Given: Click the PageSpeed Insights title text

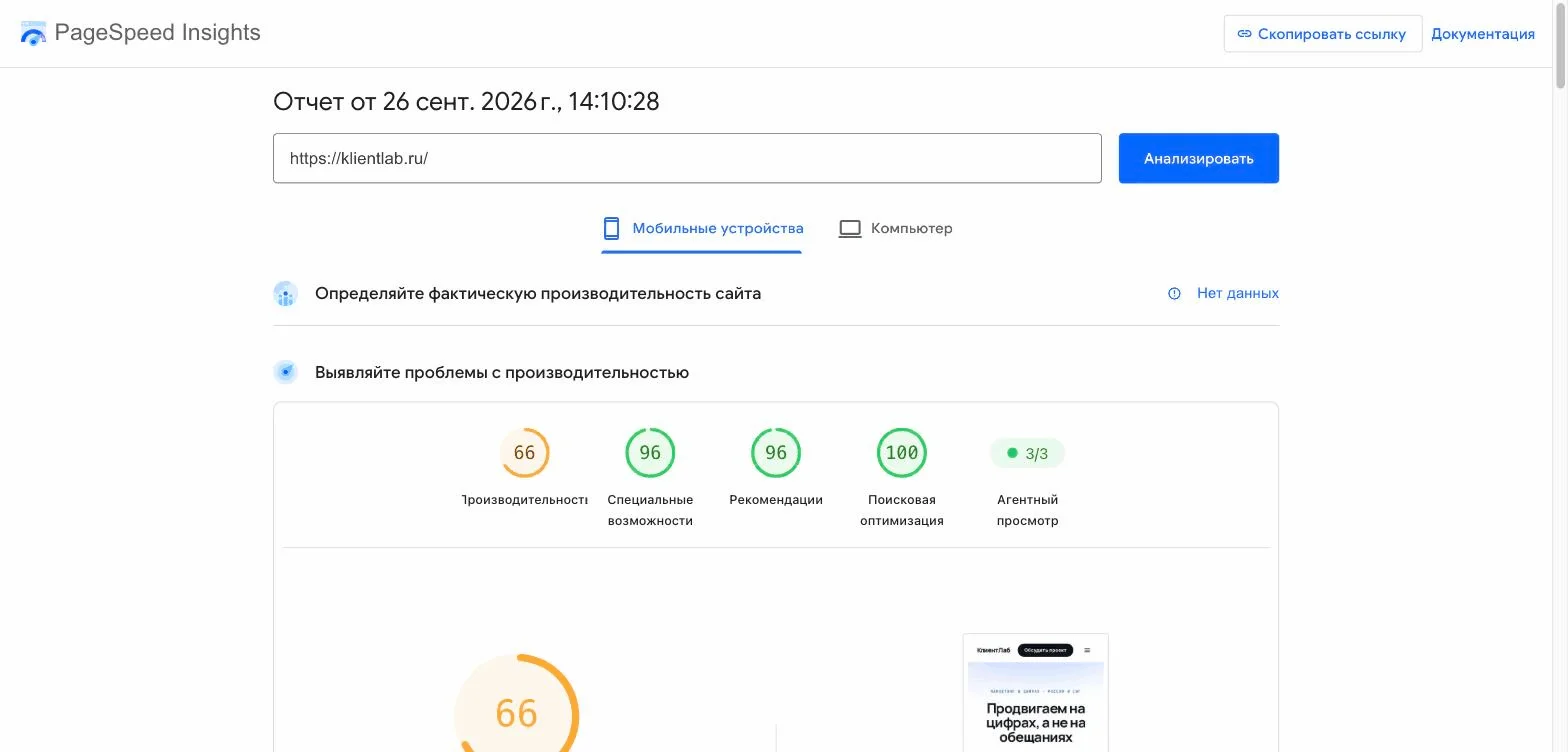Looking at the screenshot, I should pyautogui.click(x=158, y=33).
